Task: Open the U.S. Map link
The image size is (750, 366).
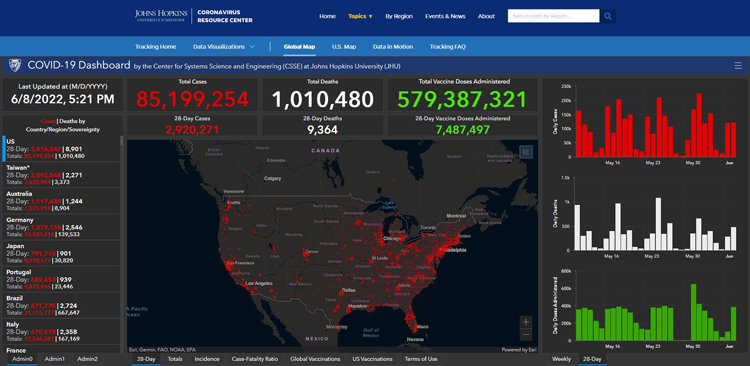Action: [344, 47]
